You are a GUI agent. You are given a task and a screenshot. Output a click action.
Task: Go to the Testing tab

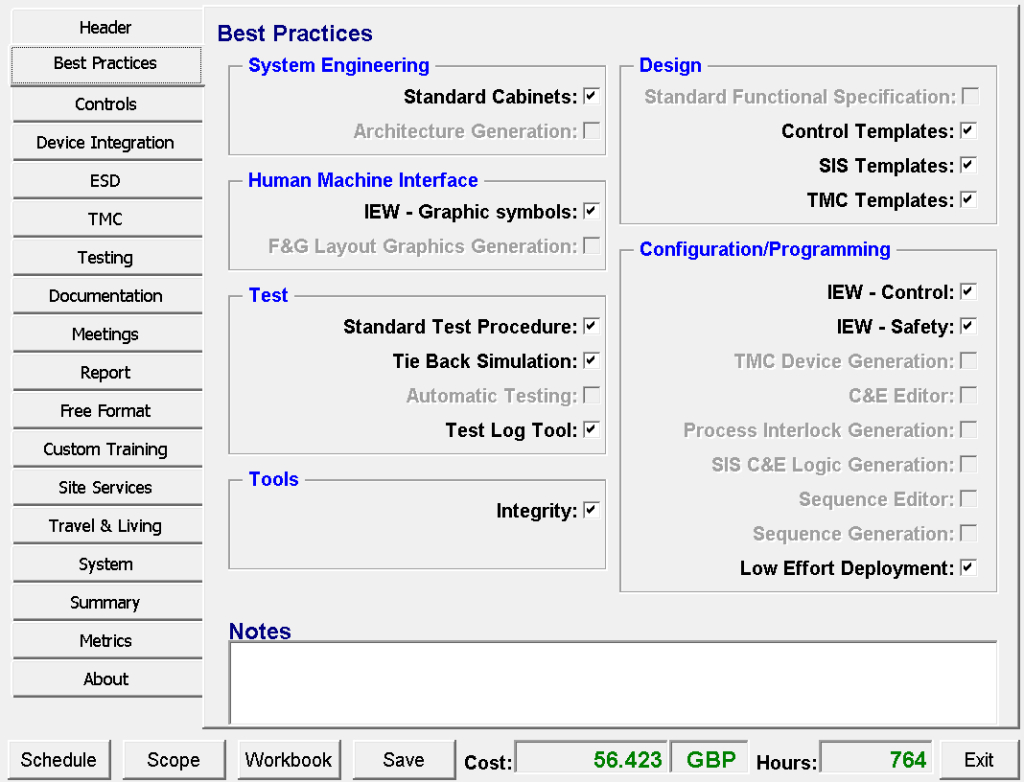105,257
